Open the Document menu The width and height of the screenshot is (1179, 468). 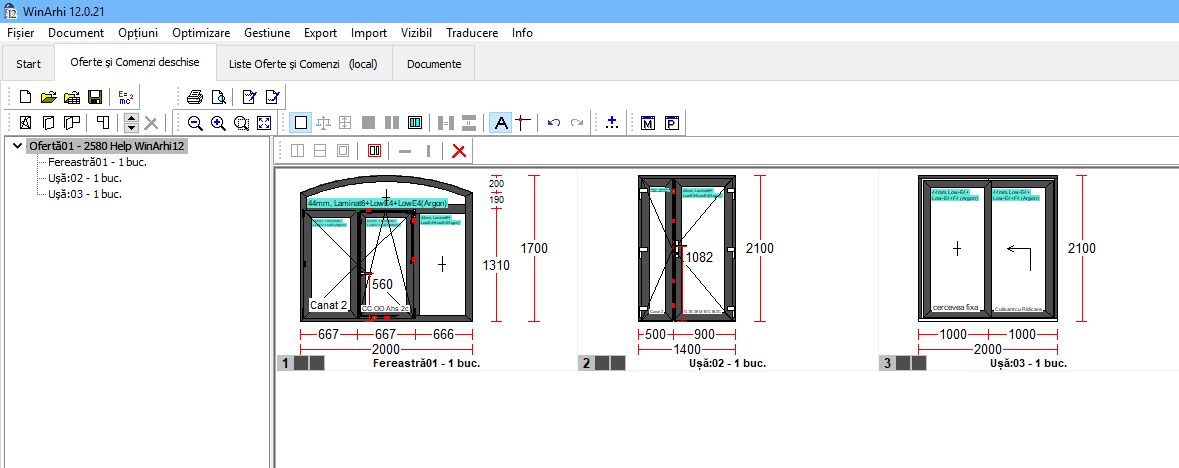click(76, 33)
